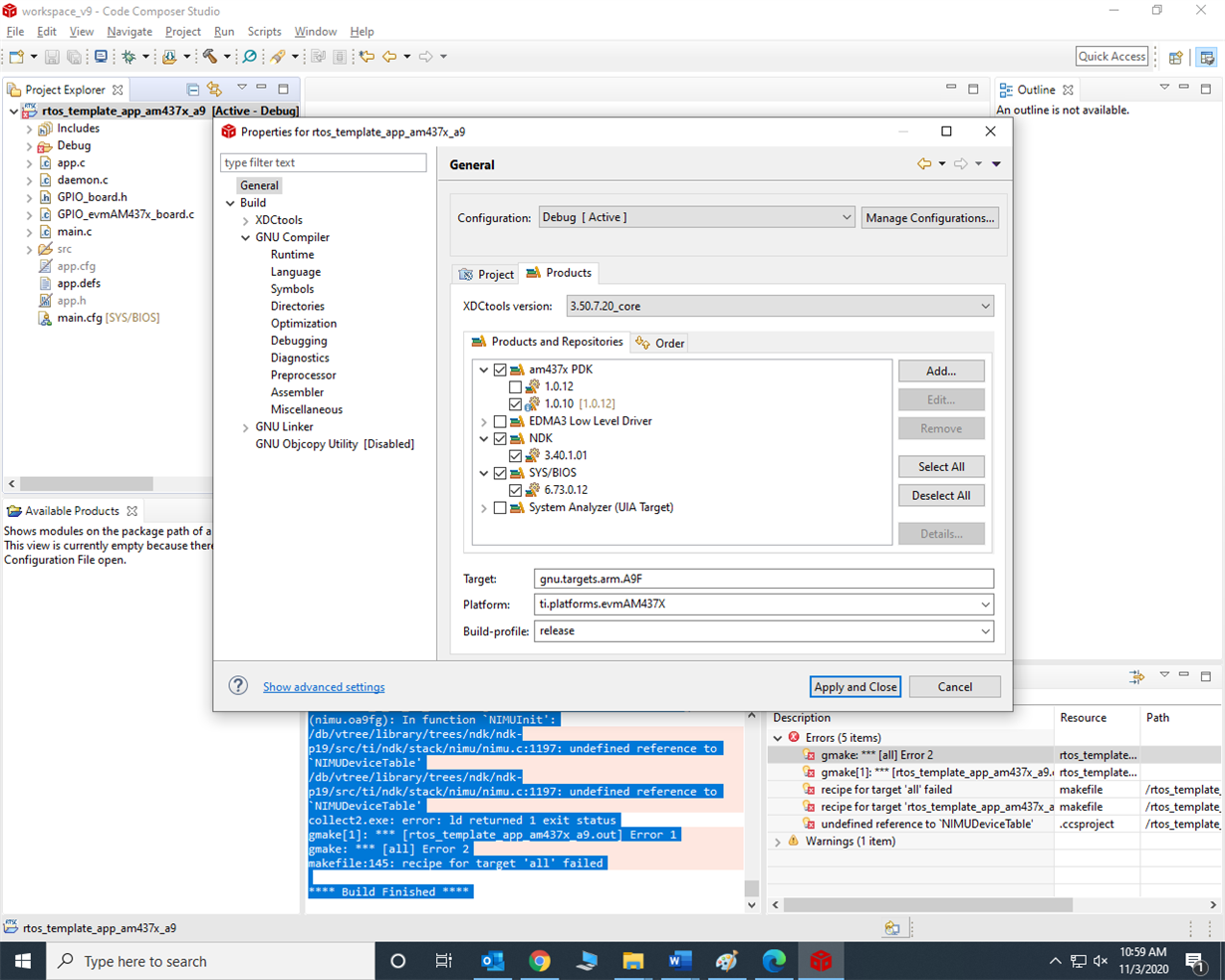Toggle the am437x PDK checkbox
Image resolution: width=1225 pixels, height=980 pixels.
[x=500, y=369]
